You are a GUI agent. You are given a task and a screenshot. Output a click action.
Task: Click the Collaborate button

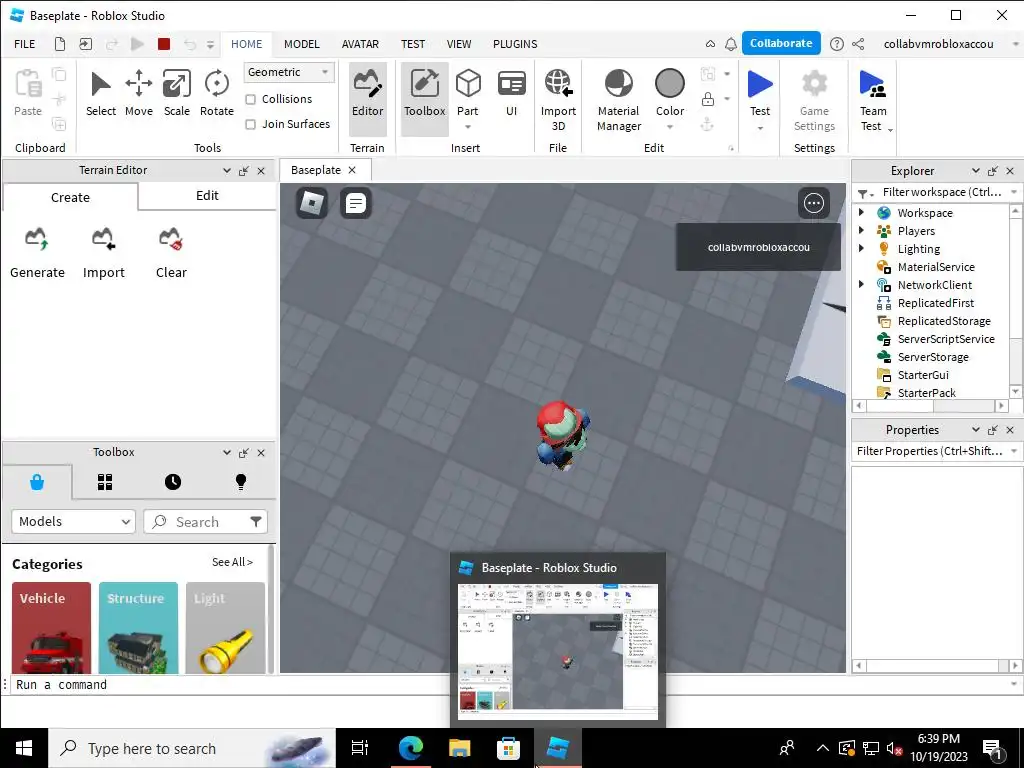click(x=781, y=43)
